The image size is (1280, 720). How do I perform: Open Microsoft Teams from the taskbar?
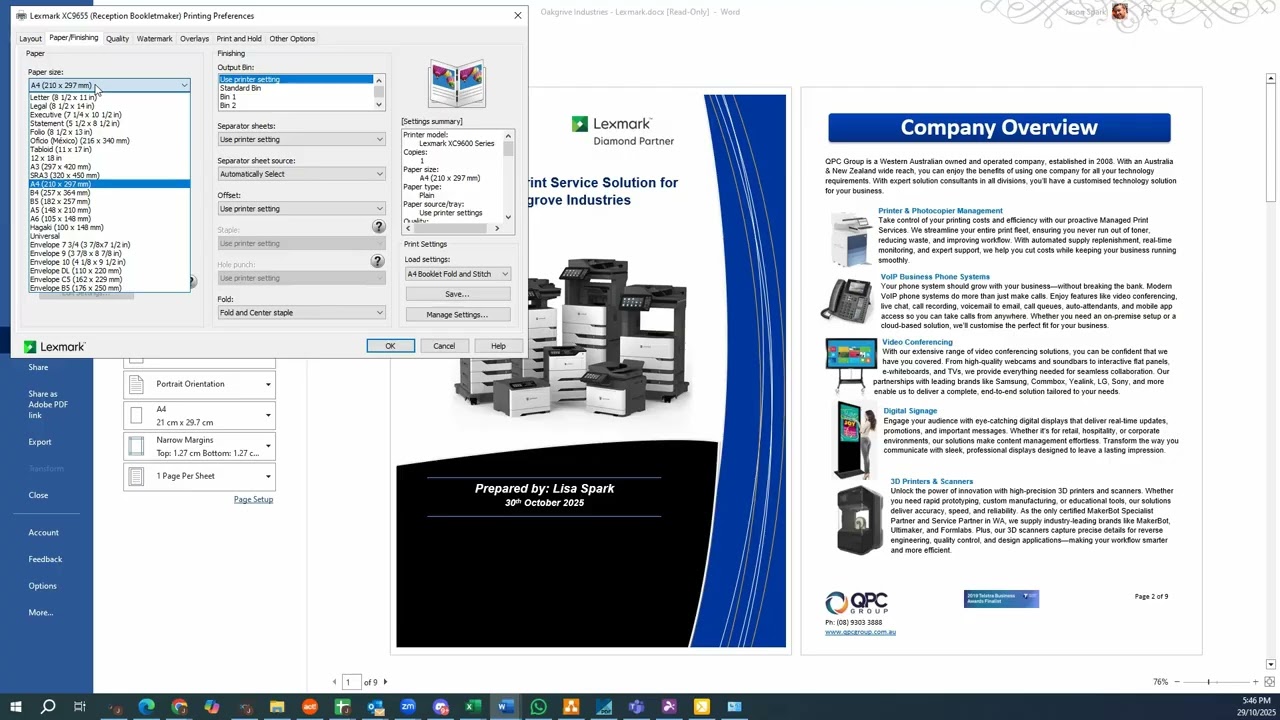tap(636, 707)
